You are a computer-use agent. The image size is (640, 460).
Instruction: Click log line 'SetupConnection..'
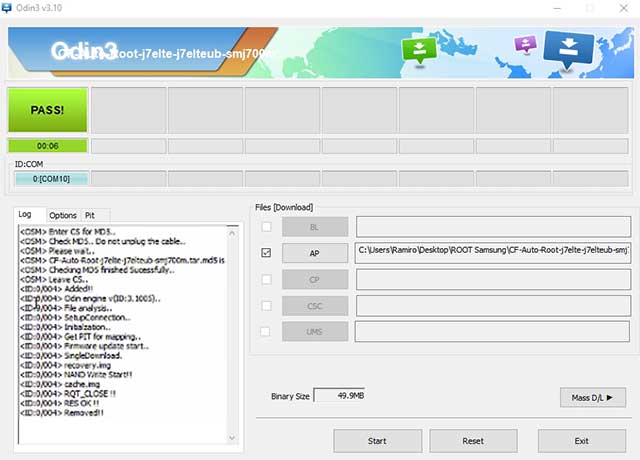pos(75,318)
